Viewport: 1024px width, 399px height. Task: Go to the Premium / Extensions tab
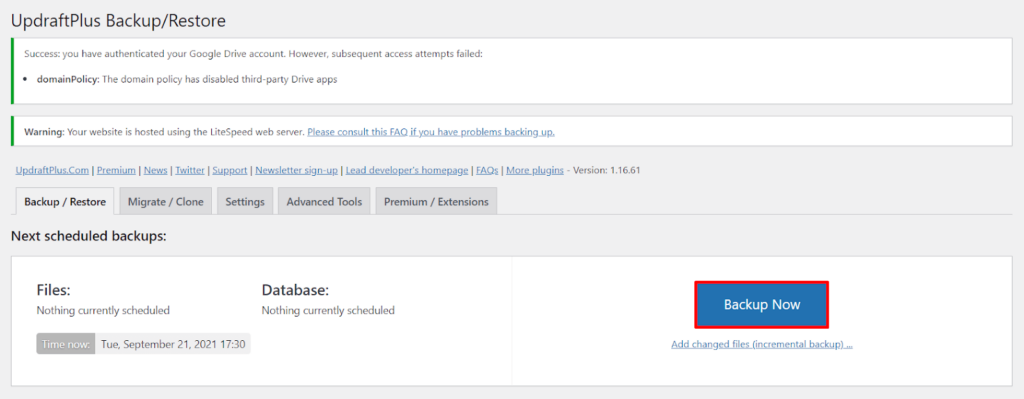coord(436,202)
